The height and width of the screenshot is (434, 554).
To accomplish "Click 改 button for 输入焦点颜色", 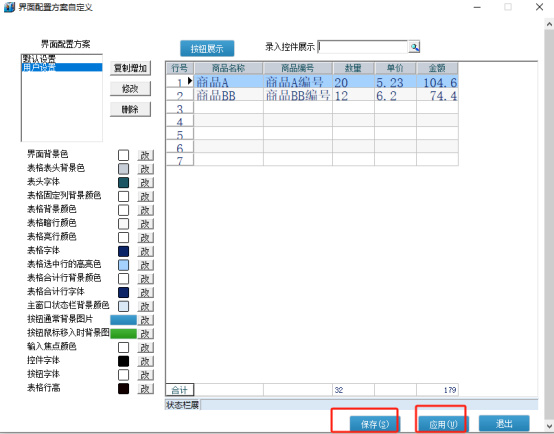I will tap(145, 347).
